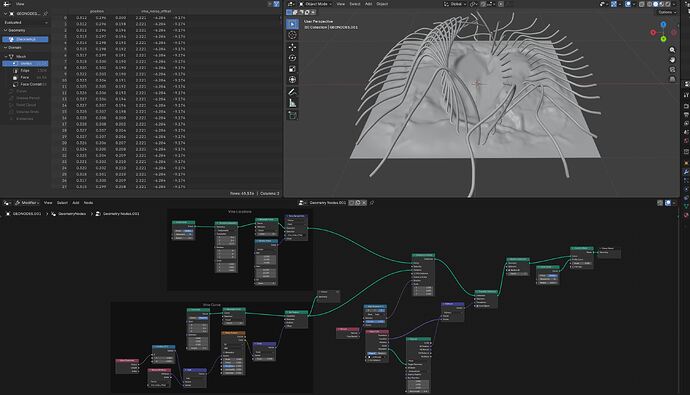Open the node editor Add menu
The image size is (690, 395).
click(x=76, y=203)
